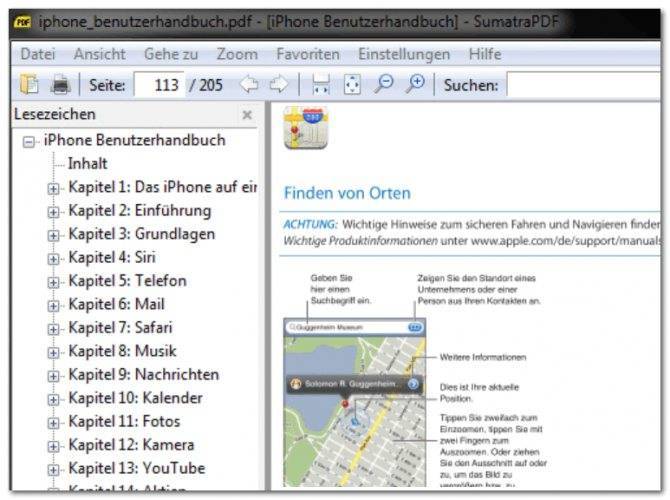Expand Kapitel 1 bookmark node
The width and height of the screenshot is (670, 500).
[53, 188]
